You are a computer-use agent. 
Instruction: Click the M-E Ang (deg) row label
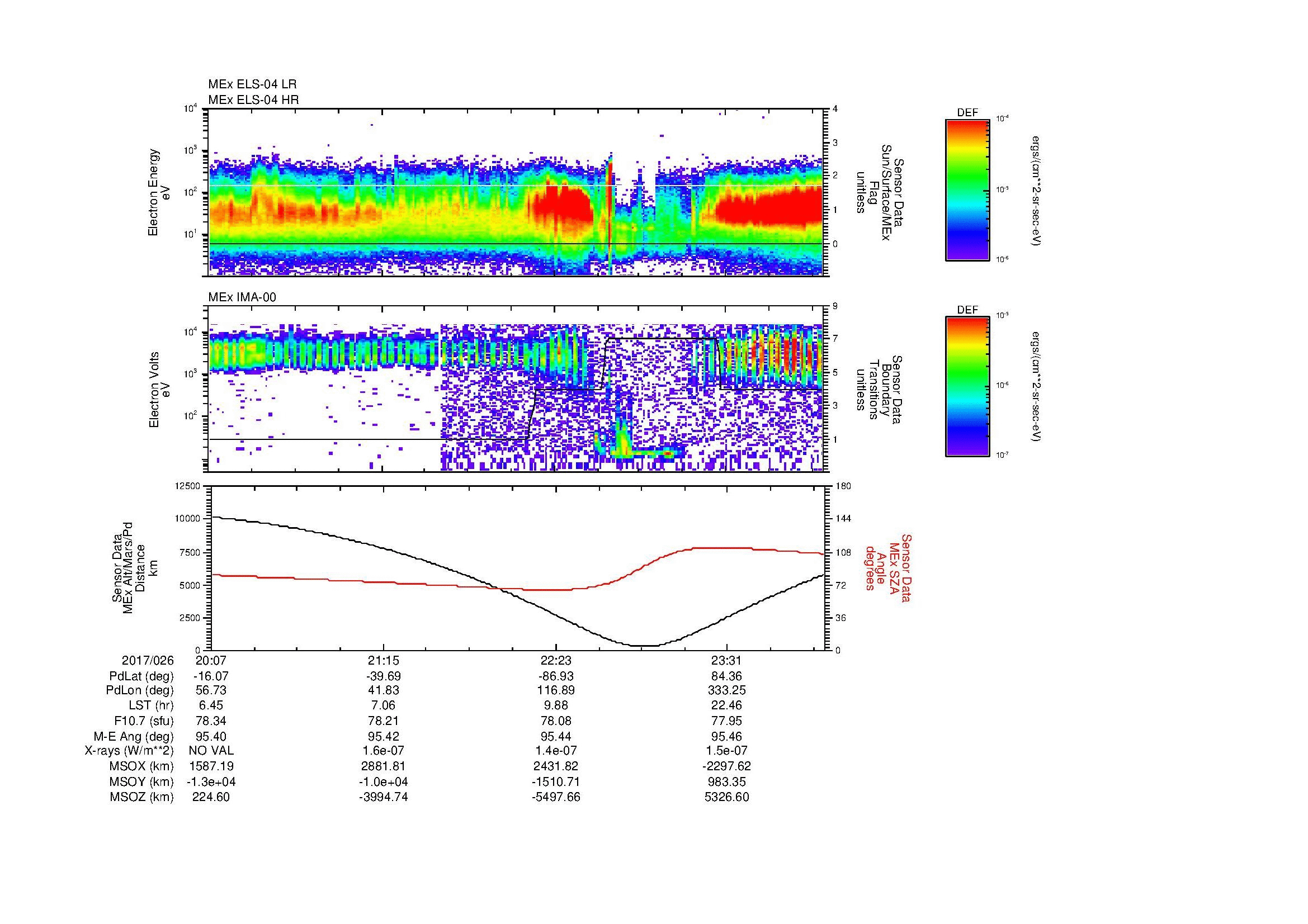[134, 737]
